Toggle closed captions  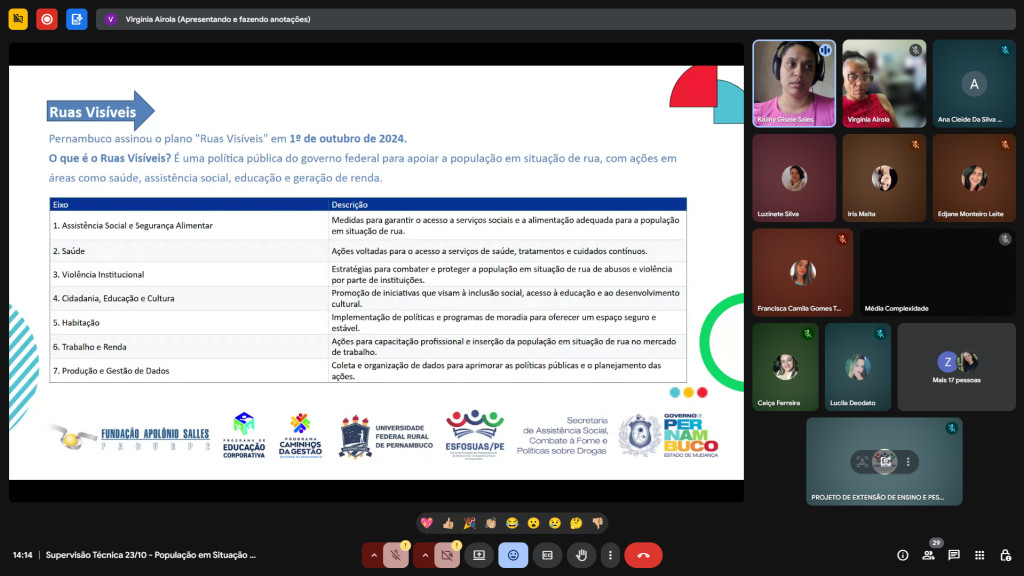(x=547, y=555)
